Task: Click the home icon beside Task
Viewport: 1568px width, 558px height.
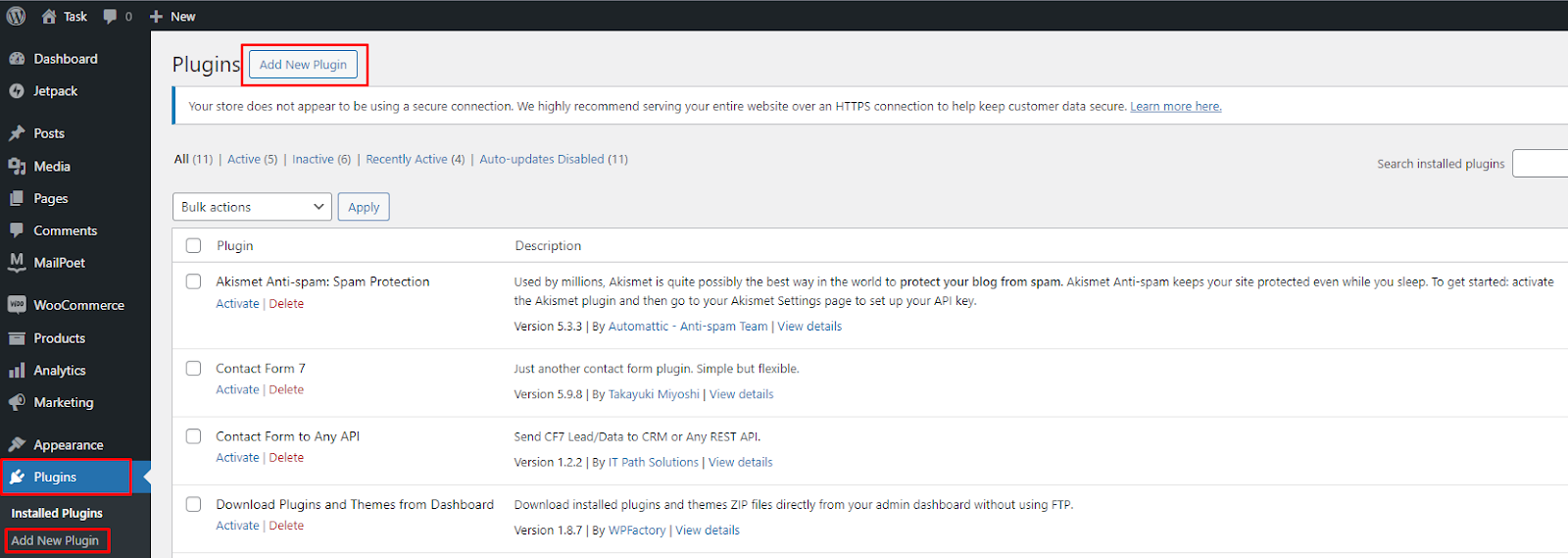Action: pos(49,16)
